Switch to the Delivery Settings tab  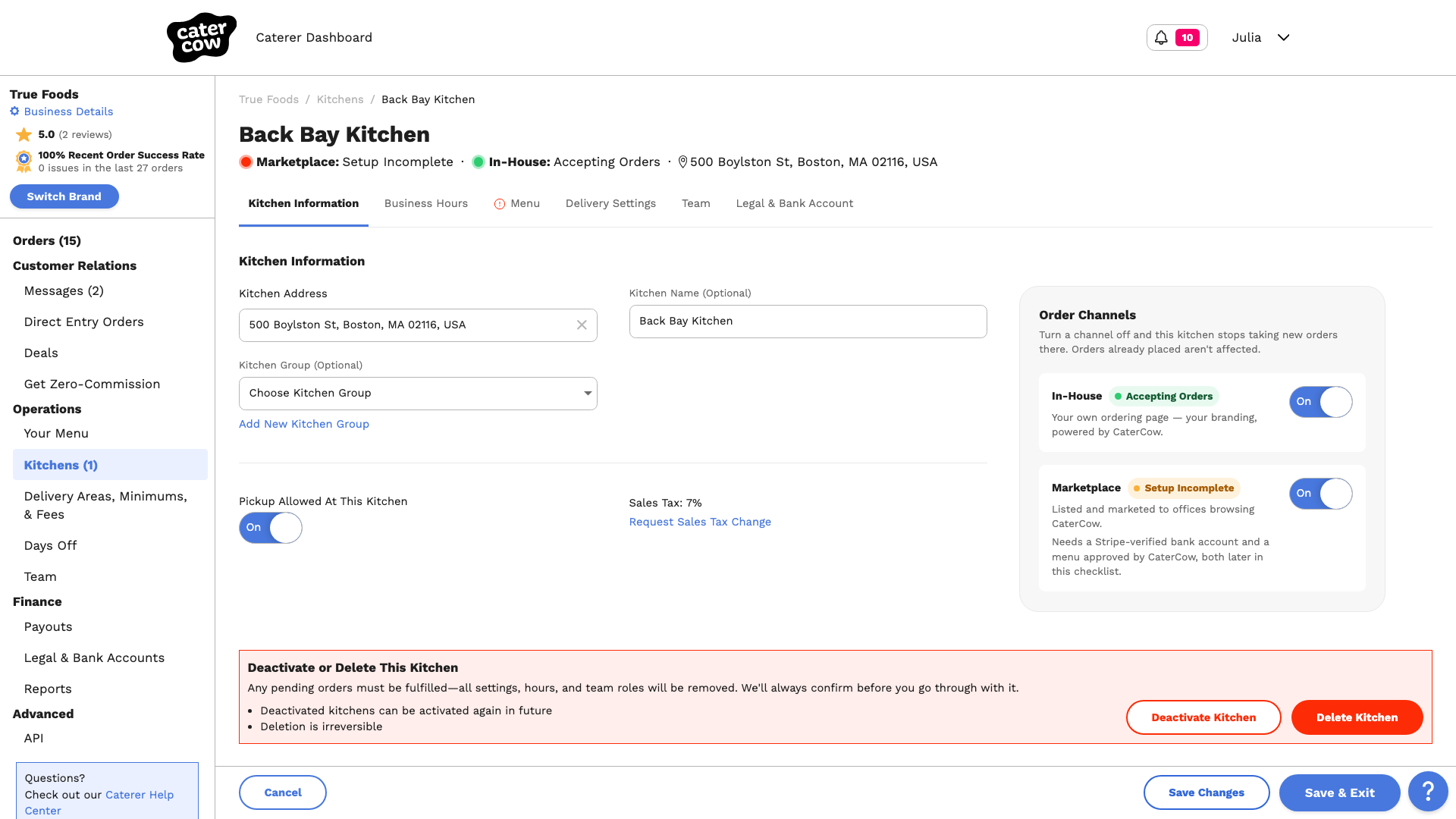click(610, 203)
